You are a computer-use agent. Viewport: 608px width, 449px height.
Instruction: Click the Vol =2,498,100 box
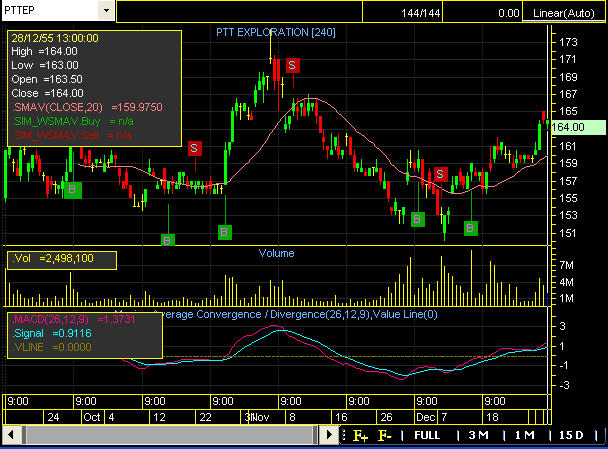pos(62,260)
